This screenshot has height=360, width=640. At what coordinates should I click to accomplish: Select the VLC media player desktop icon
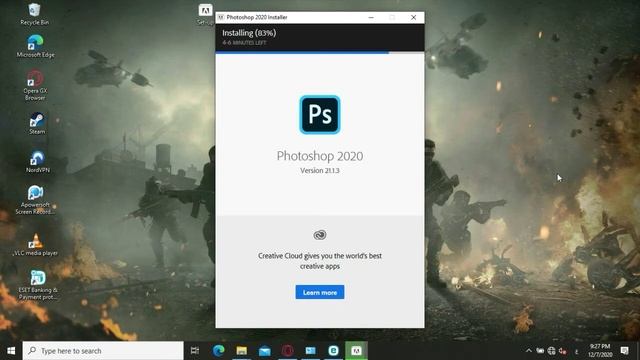click(x=36, y=244)
